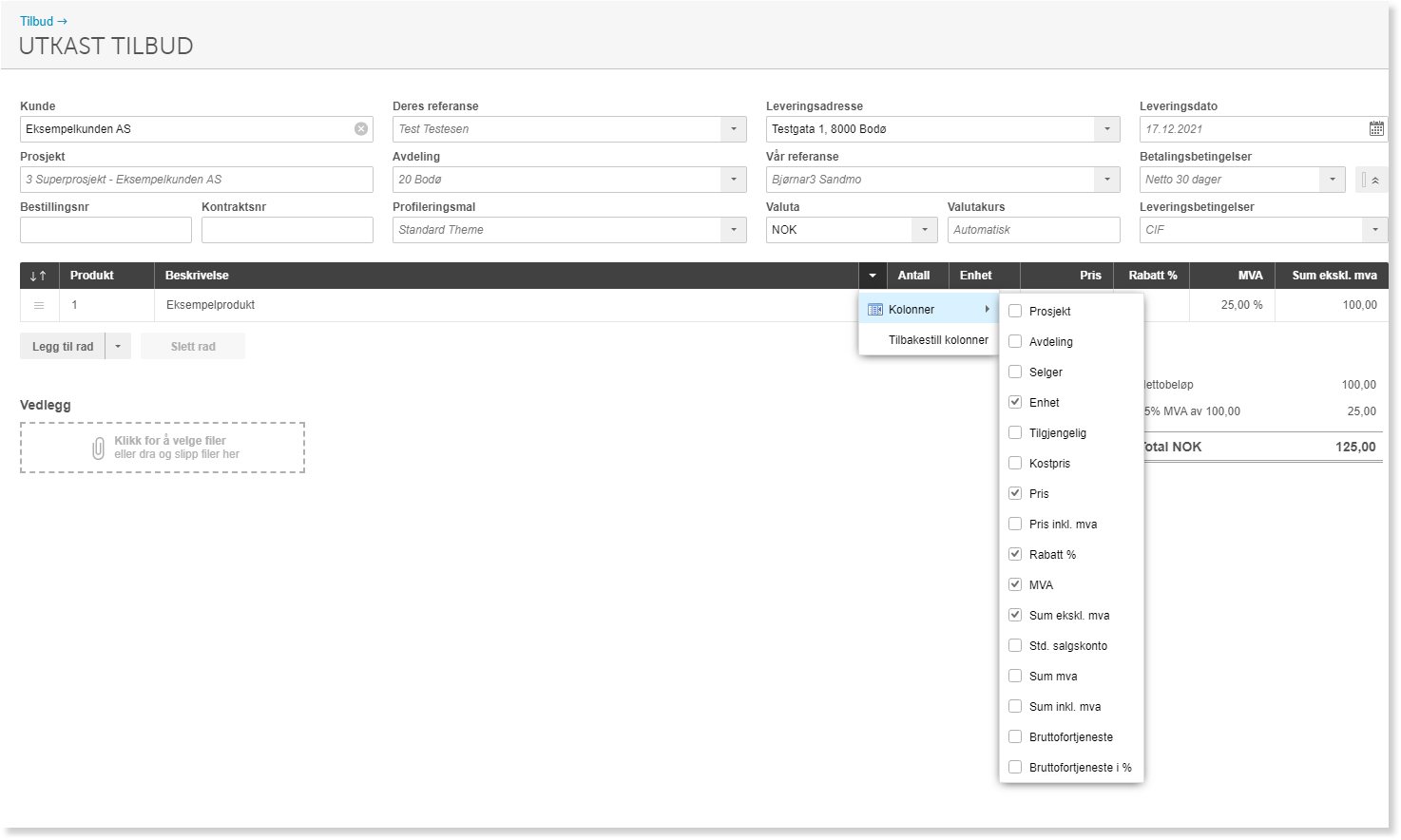Open the Valuta NOK dropdown
The height and width of the screenshot is (840, 1401).
point(925,230)
